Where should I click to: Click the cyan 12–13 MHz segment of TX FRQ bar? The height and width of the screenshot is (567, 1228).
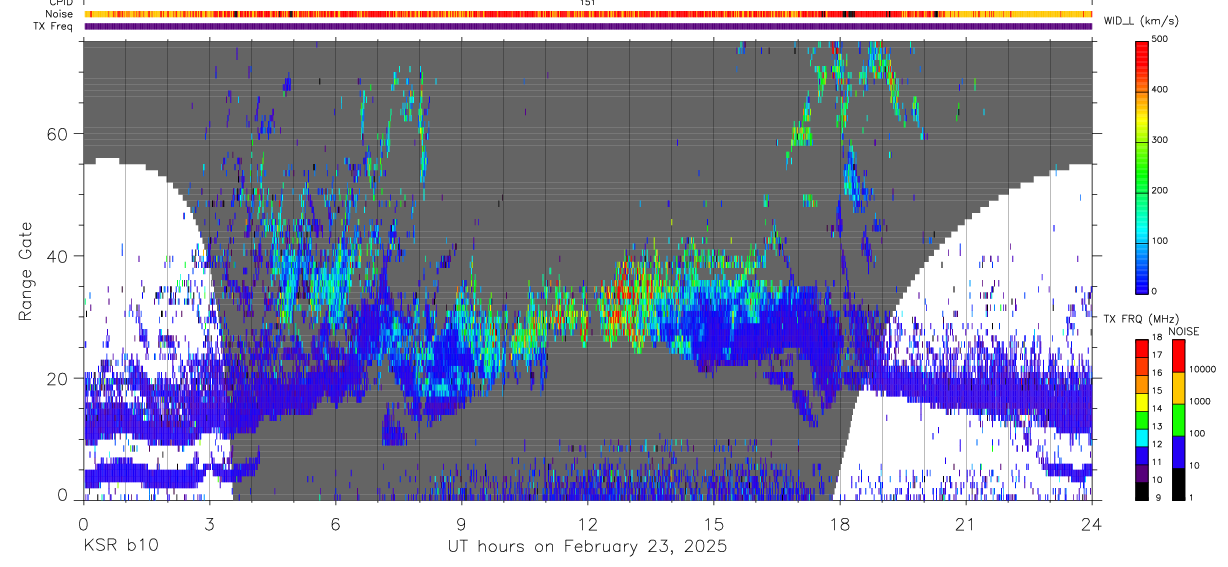click(x=1142, y=437)
